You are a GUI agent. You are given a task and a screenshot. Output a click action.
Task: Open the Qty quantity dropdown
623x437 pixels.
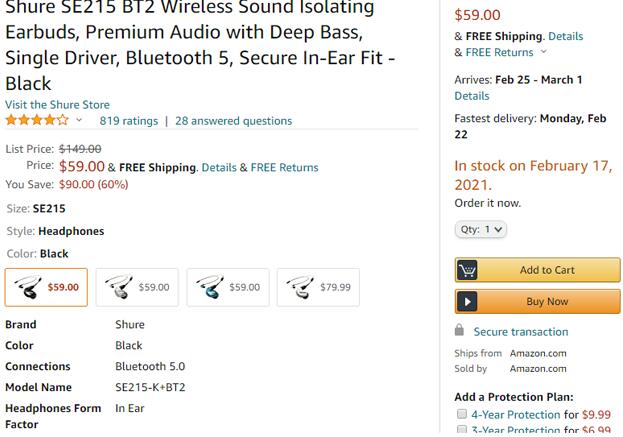(481, 229)
